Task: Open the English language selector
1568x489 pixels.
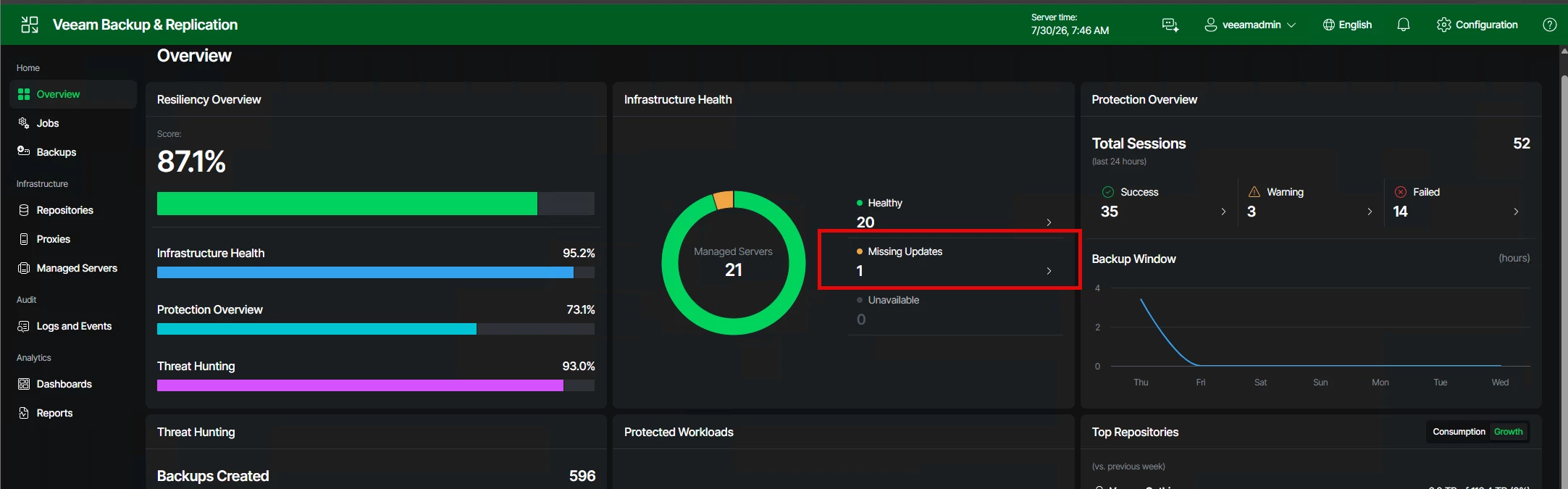Action: pos(1347,25)
